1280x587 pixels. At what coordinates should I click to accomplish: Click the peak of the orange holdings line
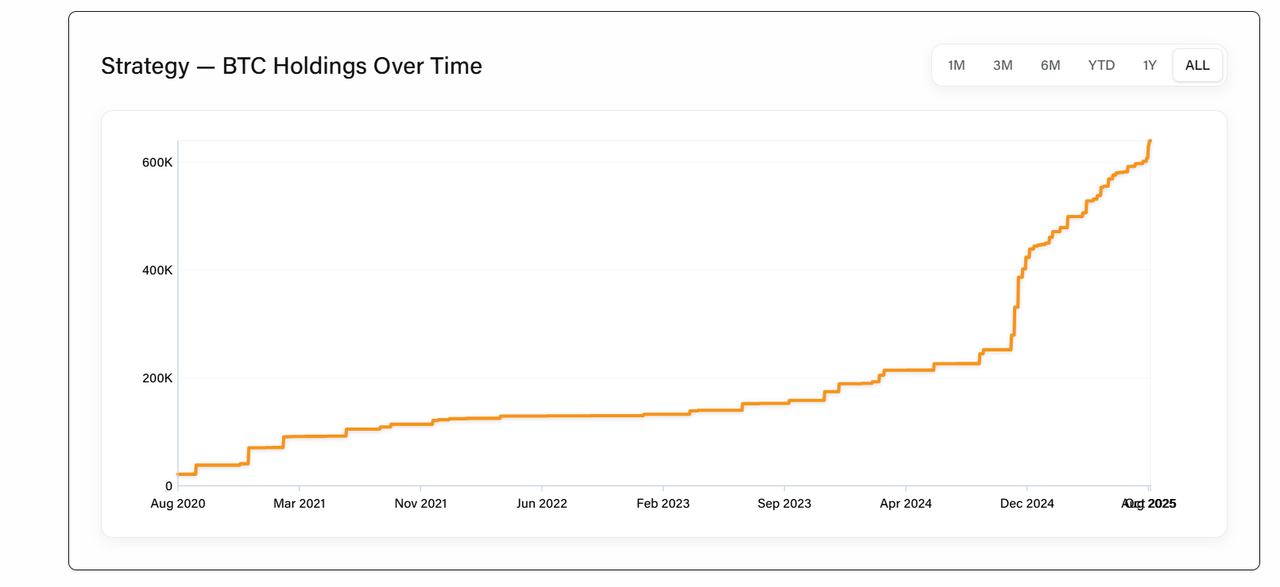pyautogui.click(x=1150, y=141)
